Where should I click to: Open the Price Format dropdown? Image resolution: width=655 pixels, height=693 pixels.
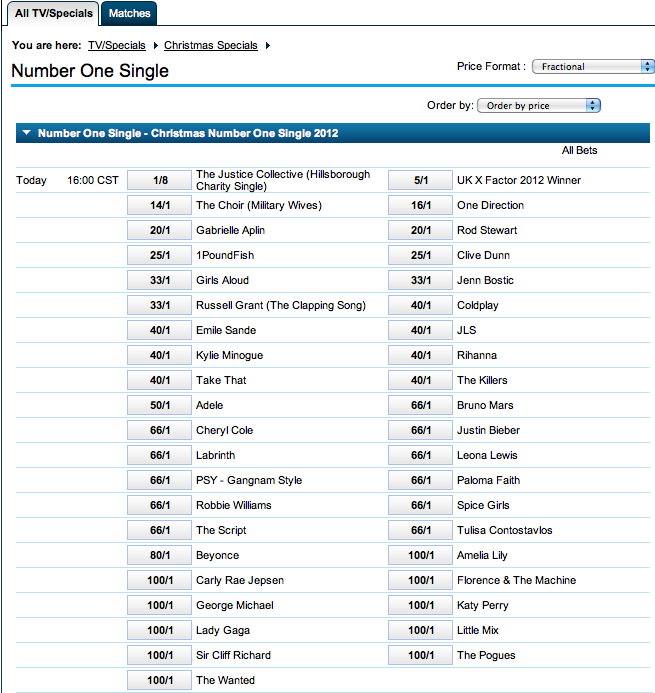point(593,66)
